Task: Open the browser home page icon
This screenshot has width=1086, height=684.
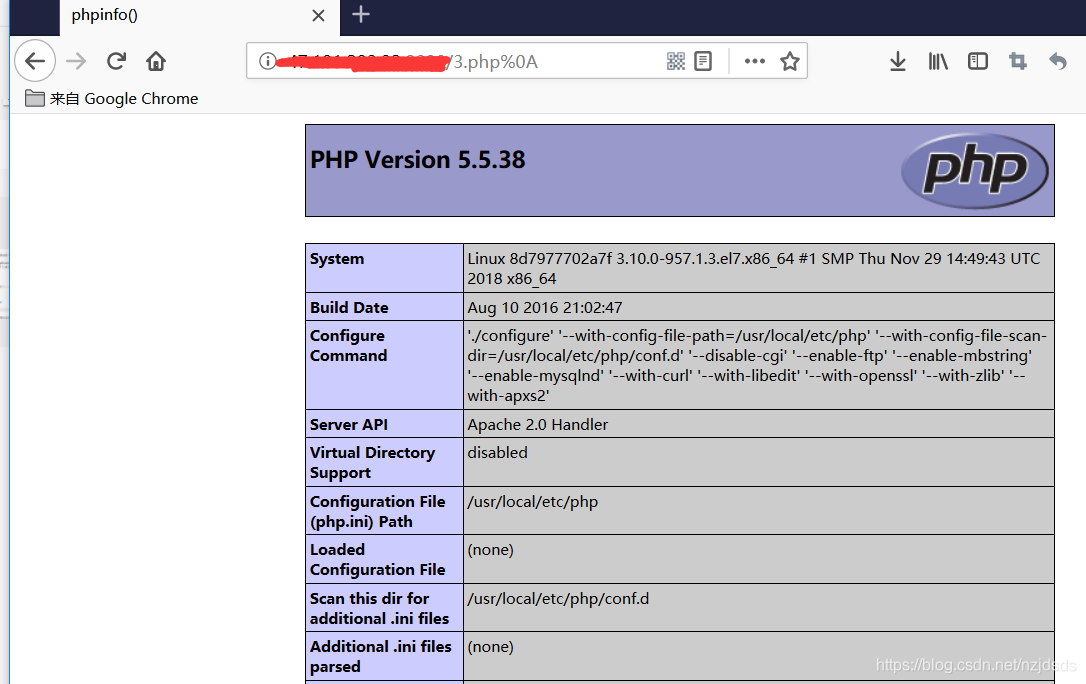Action: tap(156, 61)
